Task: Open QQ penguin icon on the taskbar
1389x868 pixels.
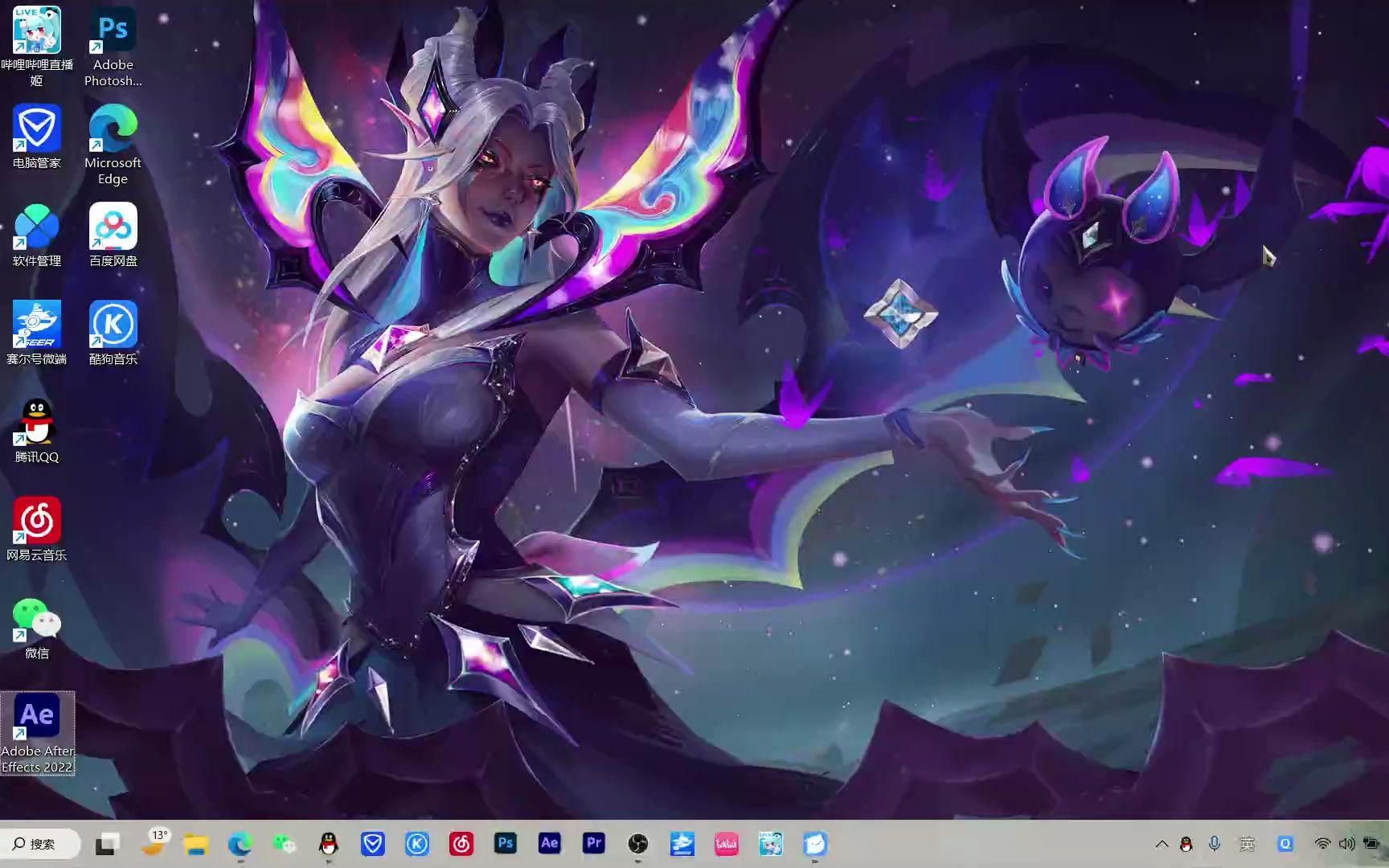Action: tap(328, 844)
